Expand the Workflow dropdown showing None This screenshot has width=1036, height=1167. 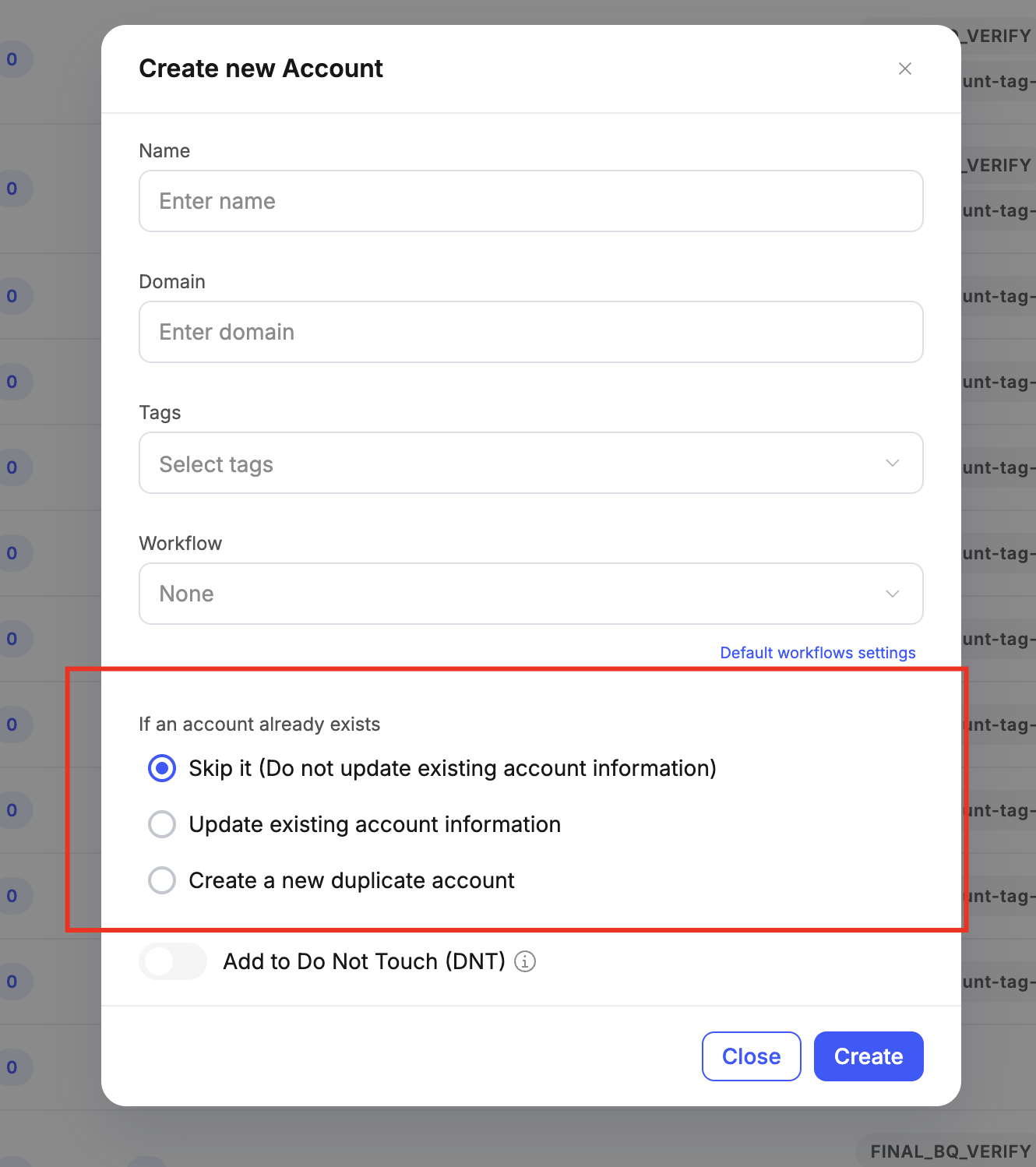530,594
